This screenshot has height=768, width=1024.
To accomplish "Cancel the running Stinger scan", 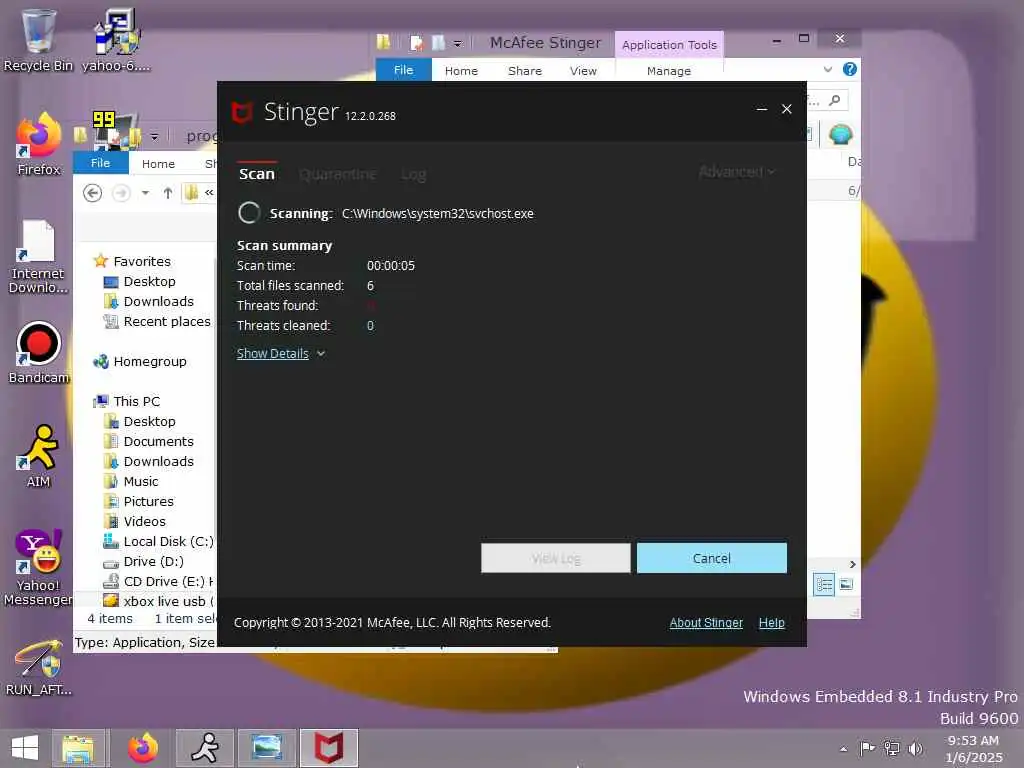I will click(x=712, y=558).
